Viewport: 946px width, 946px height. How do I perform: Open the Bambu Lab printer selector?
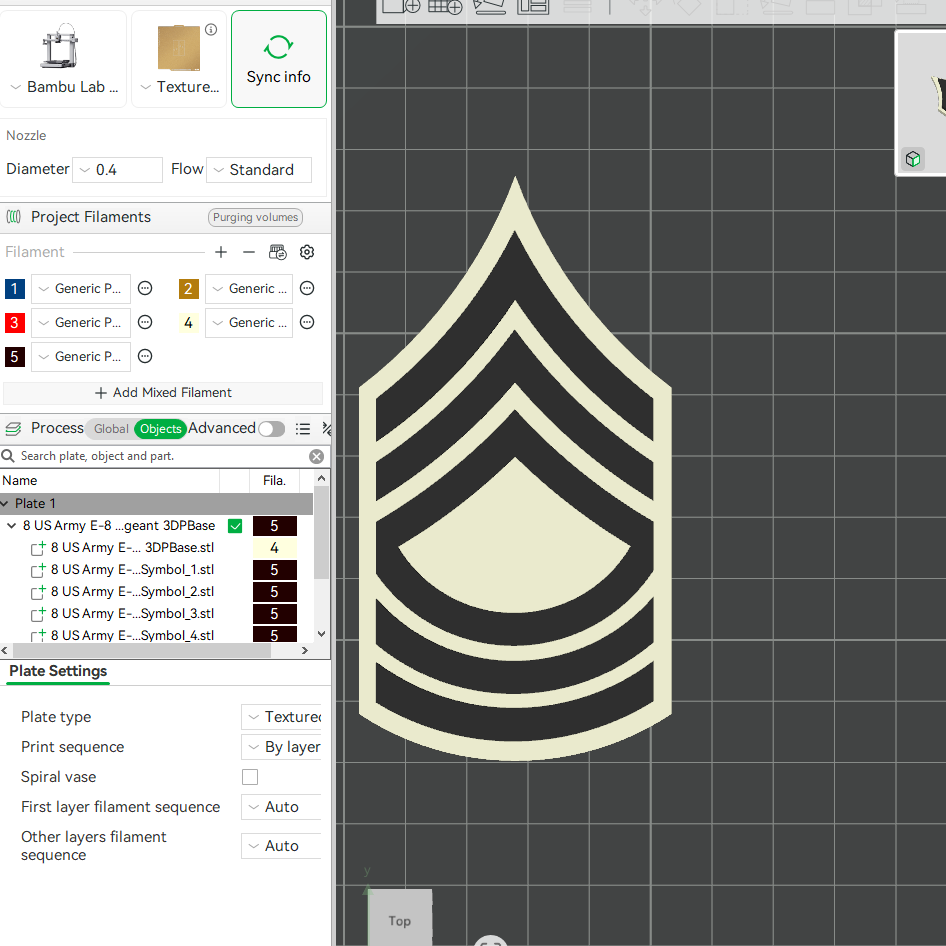[x=63, y=59]
